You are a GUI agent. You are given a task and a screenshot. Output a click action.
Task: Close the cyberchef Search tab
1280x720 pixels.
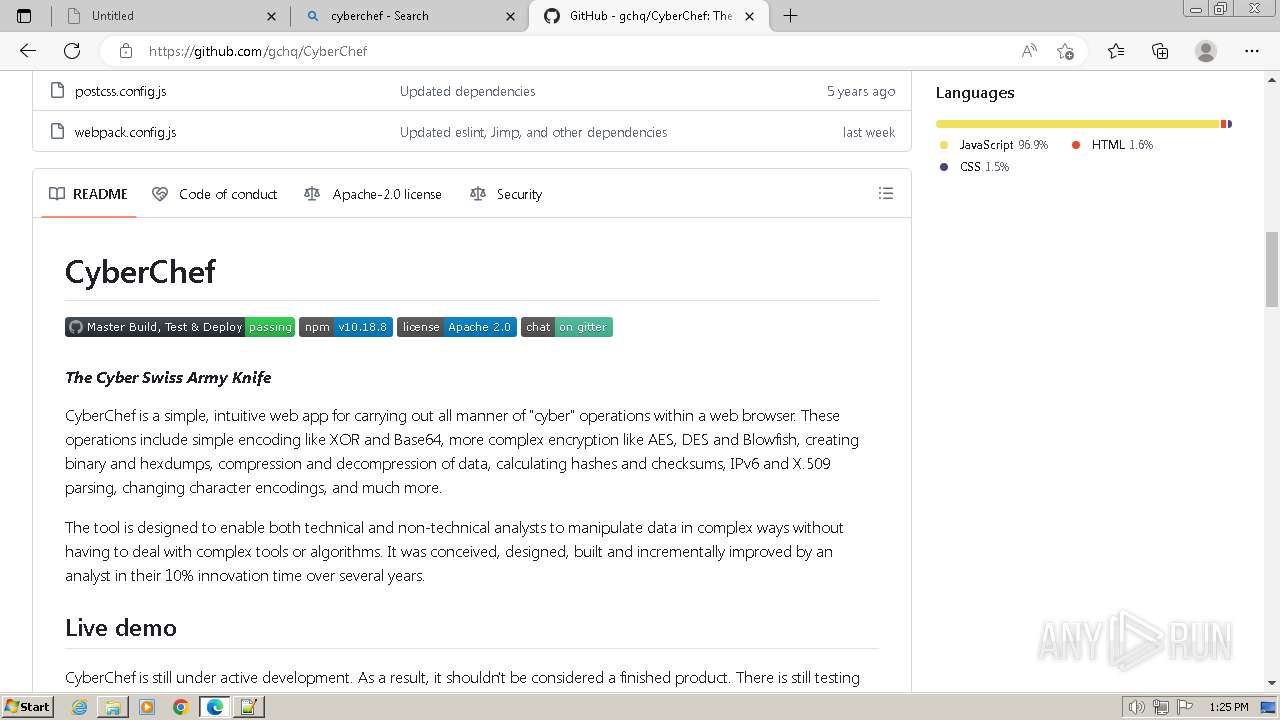pyautogui.click(x=511, y=16)
